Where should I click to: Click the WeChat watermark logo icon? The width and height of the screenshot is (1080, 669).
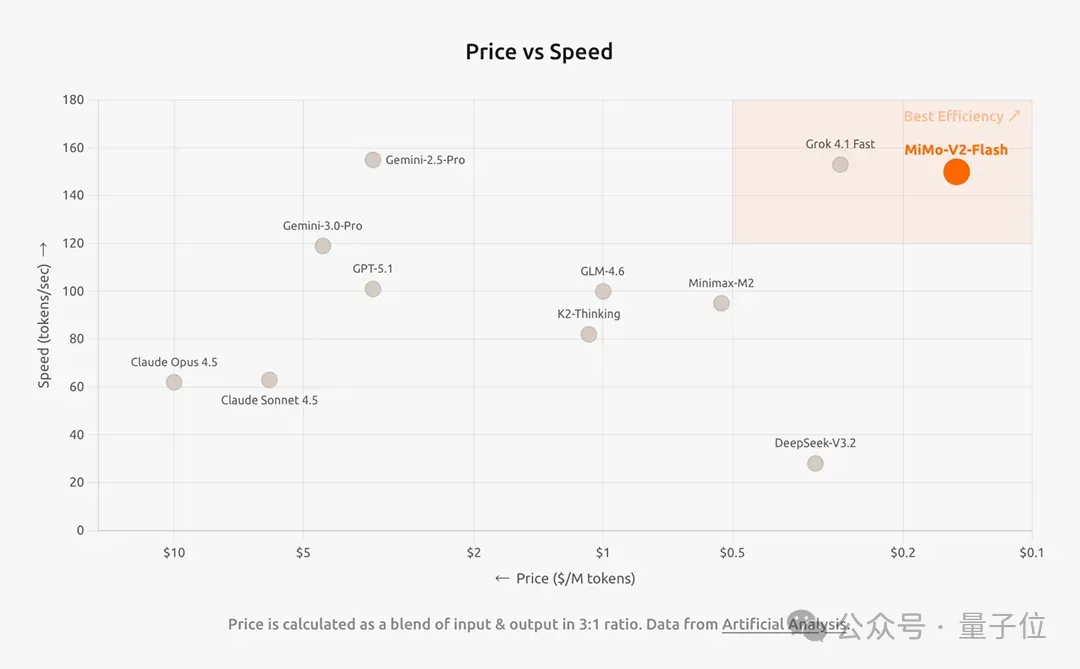coord(806,626)
